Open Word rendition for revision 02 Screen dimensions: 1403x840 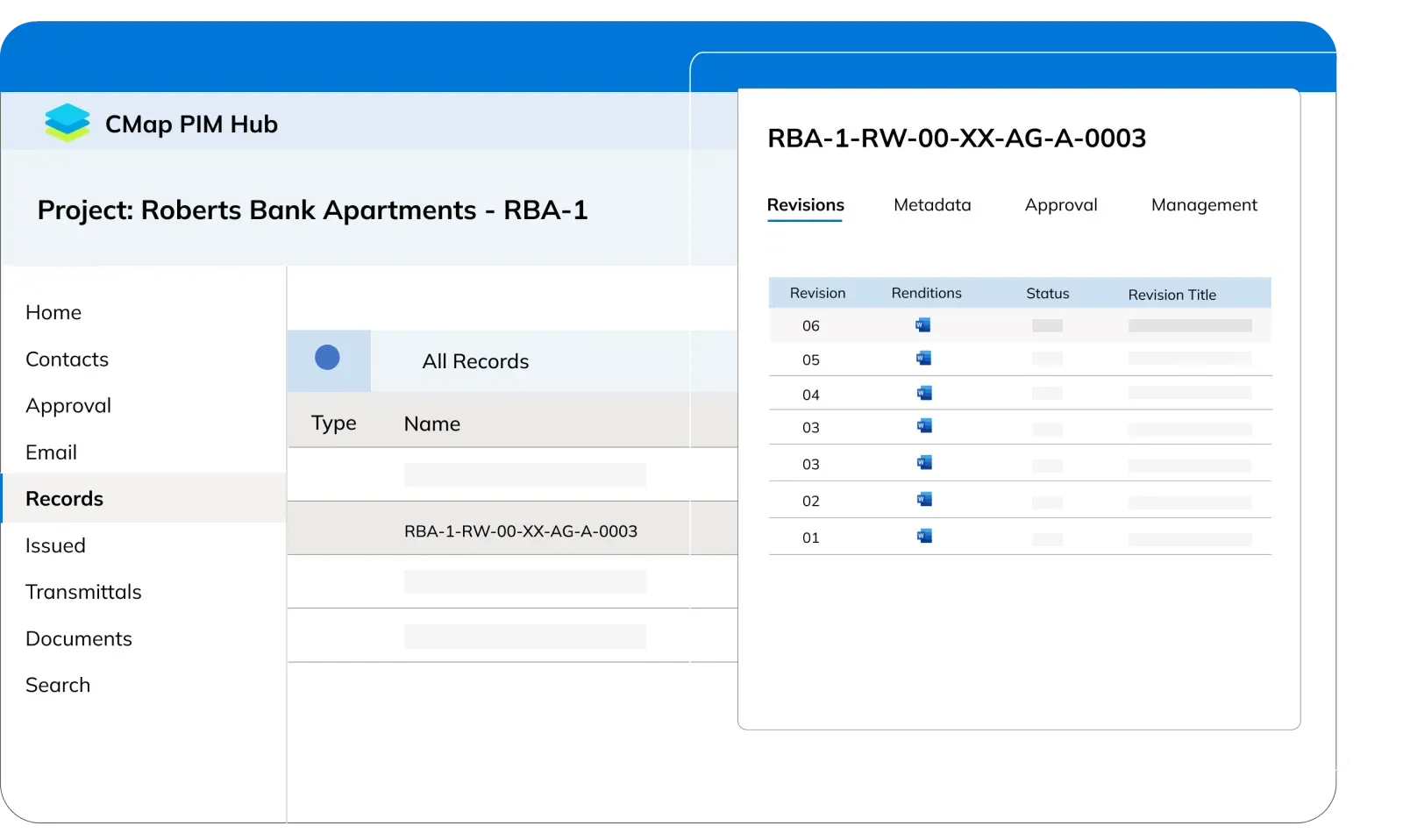(x=924, y=499)
